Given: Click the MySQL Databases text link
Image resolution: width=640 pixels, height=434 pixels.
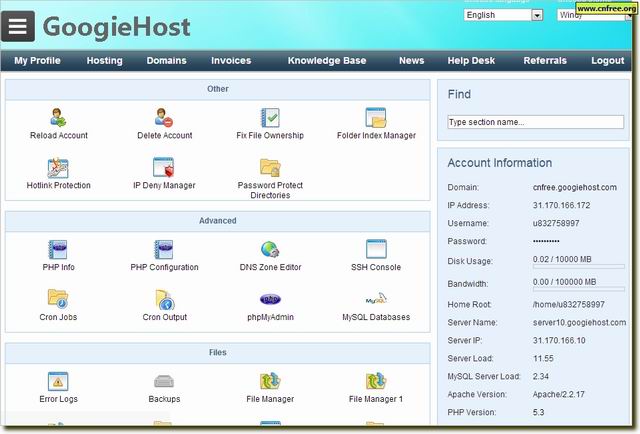Looking at the screenshot, I should (376, 317).
